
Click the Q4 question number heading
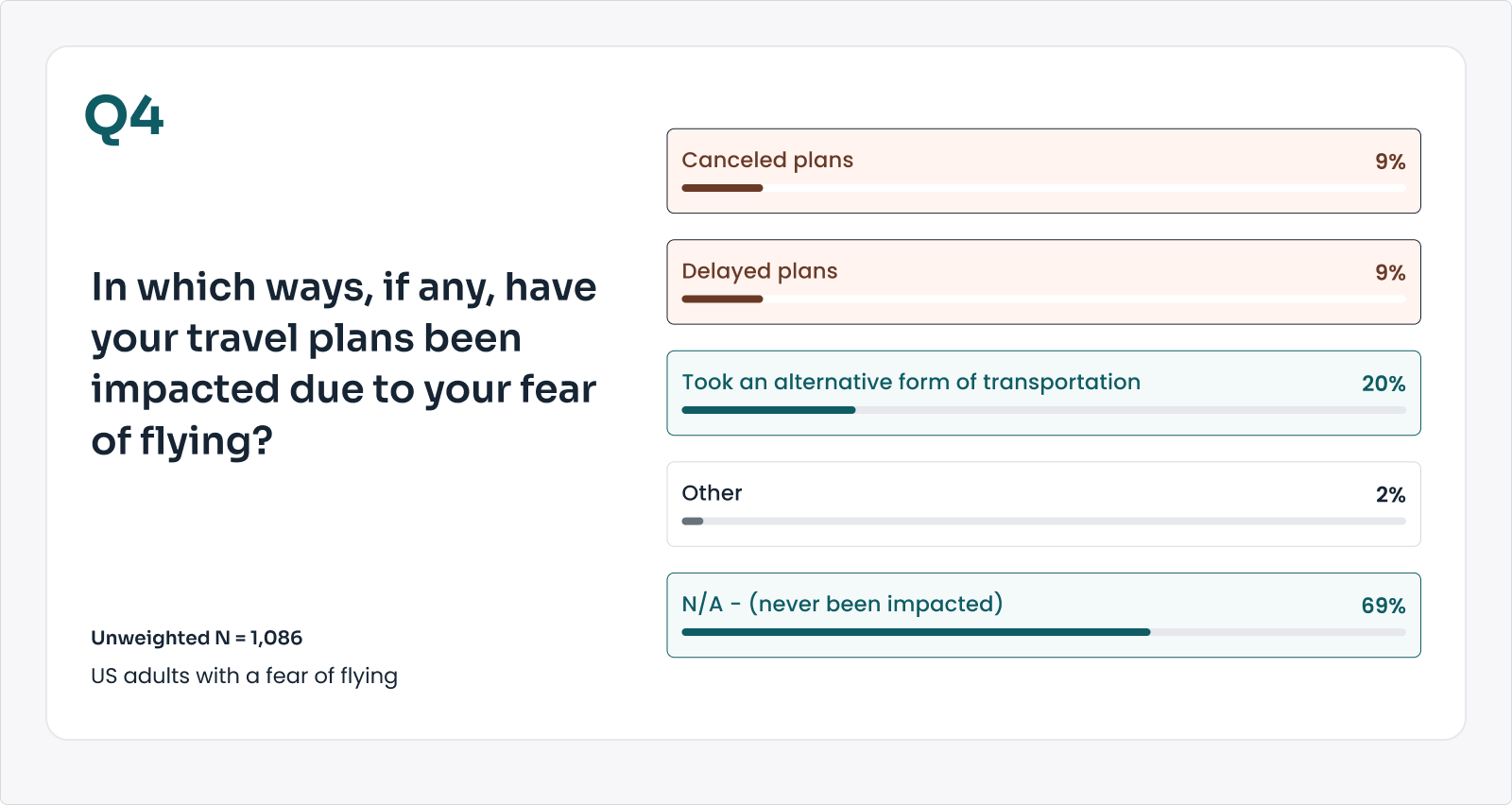click(124, 118)
